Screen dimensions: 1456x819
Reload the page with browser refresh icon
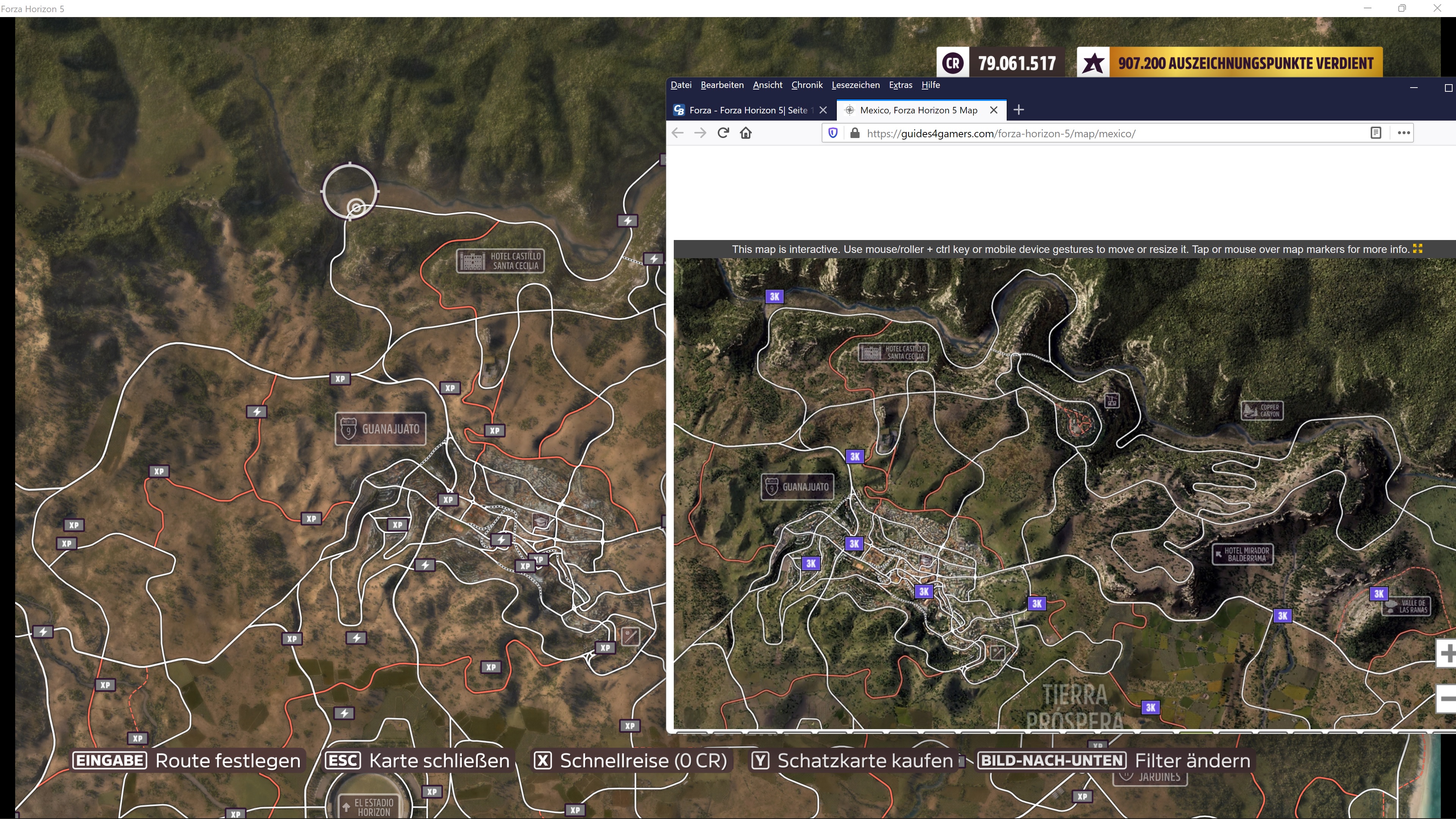click(x=723, y=133)
